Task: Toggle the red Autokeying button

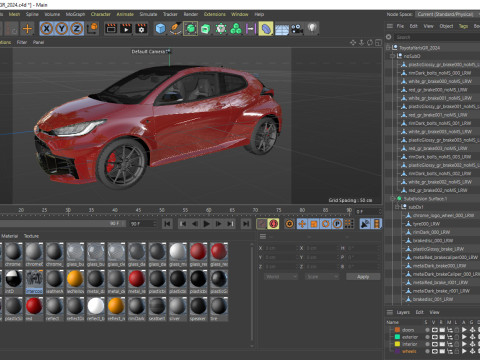Action: point(273,224)
